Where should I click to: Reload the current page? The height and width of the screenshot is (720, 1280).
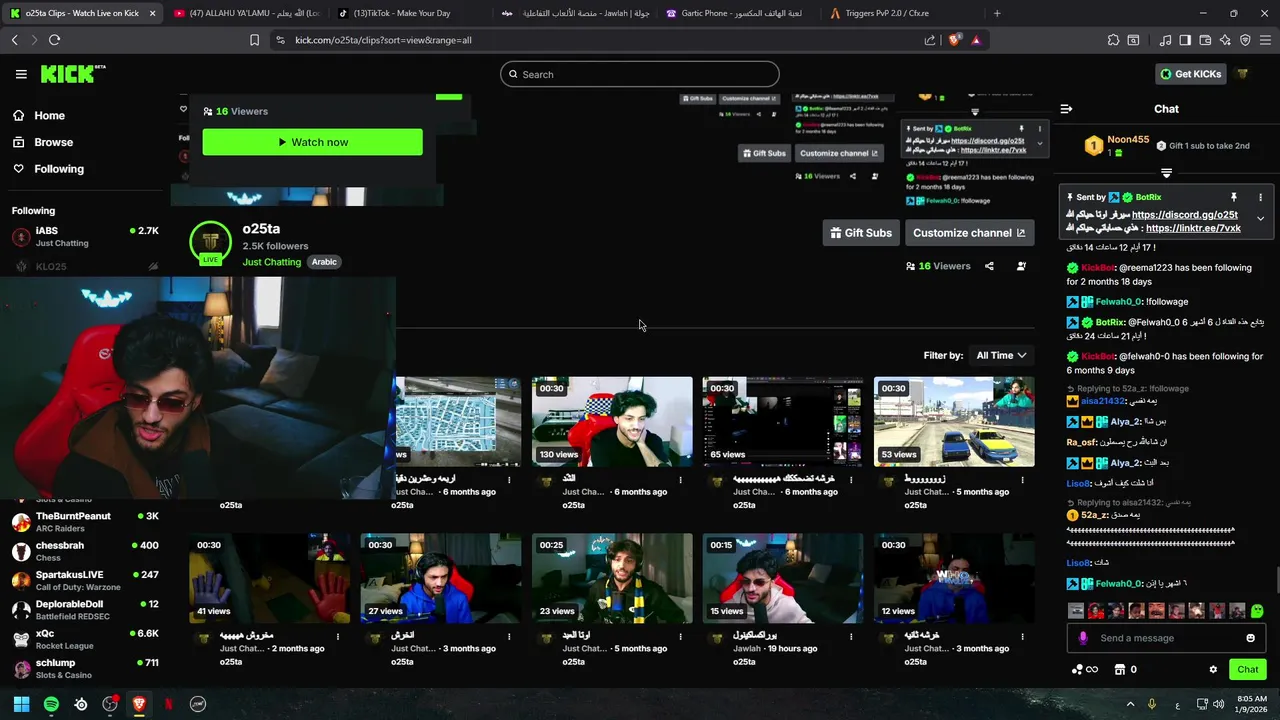(x=54, y=40)
